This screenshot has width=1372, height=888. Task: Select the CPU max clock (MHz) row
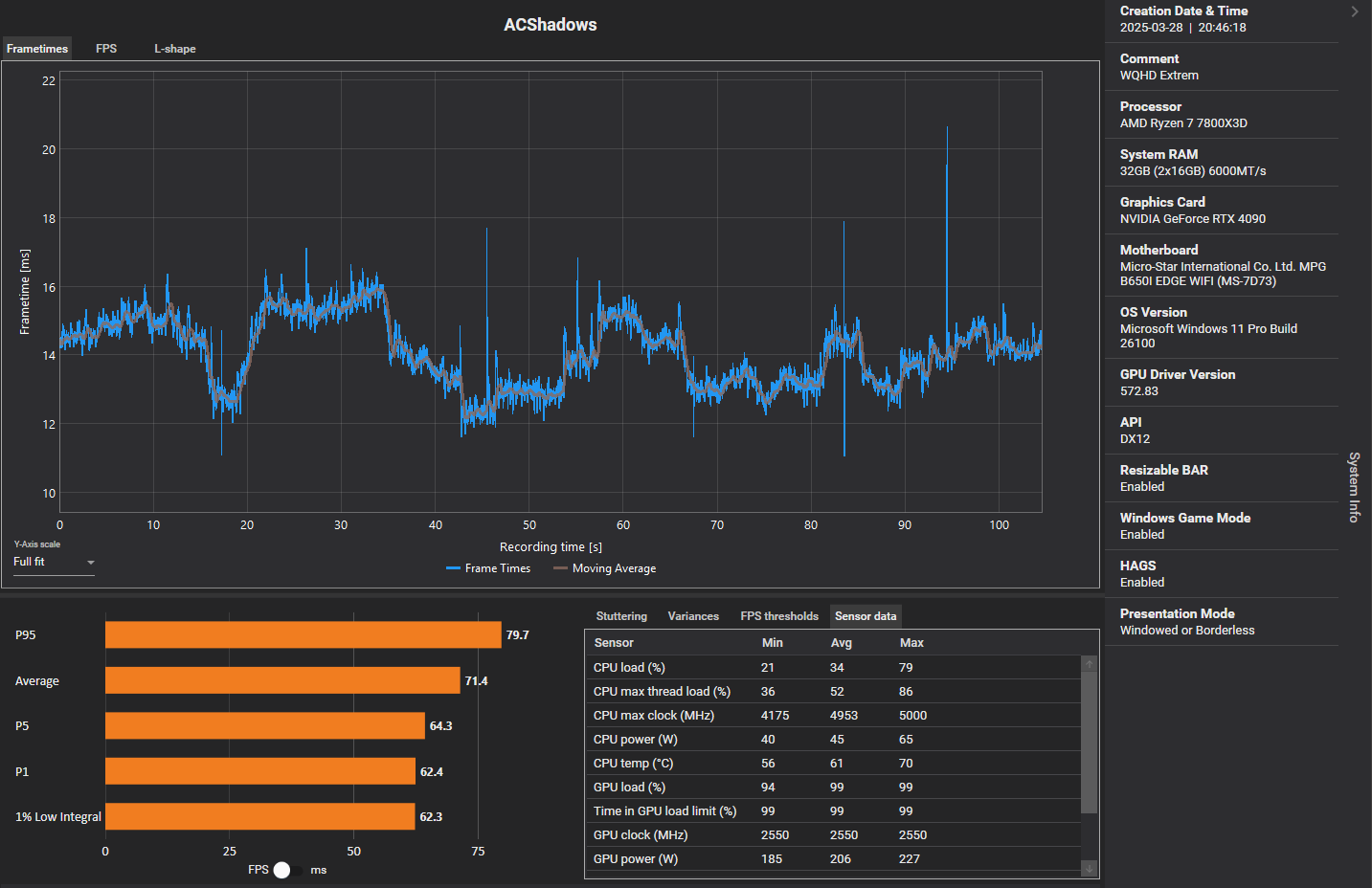[833, 715]
